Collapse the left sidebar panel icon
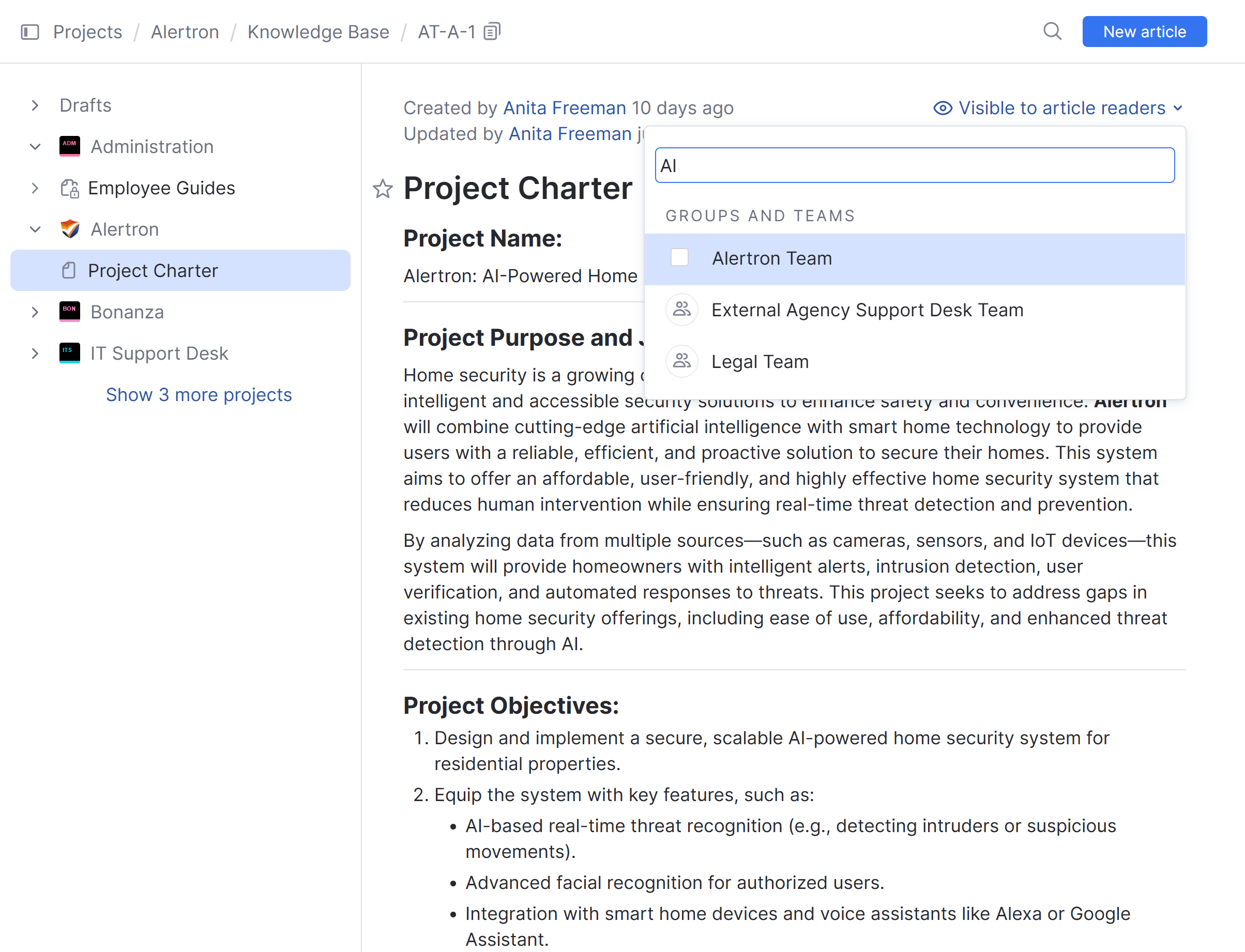 tap(29, 32)
